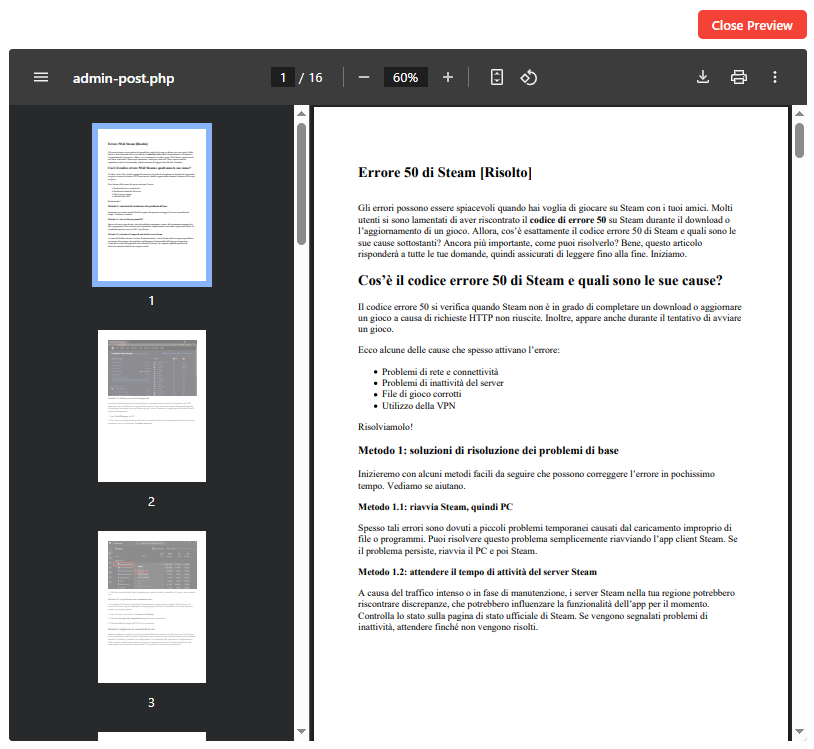Click the 60% zoom level field
Viewport: 814px width, 749px height.
[x=406, y=77]
